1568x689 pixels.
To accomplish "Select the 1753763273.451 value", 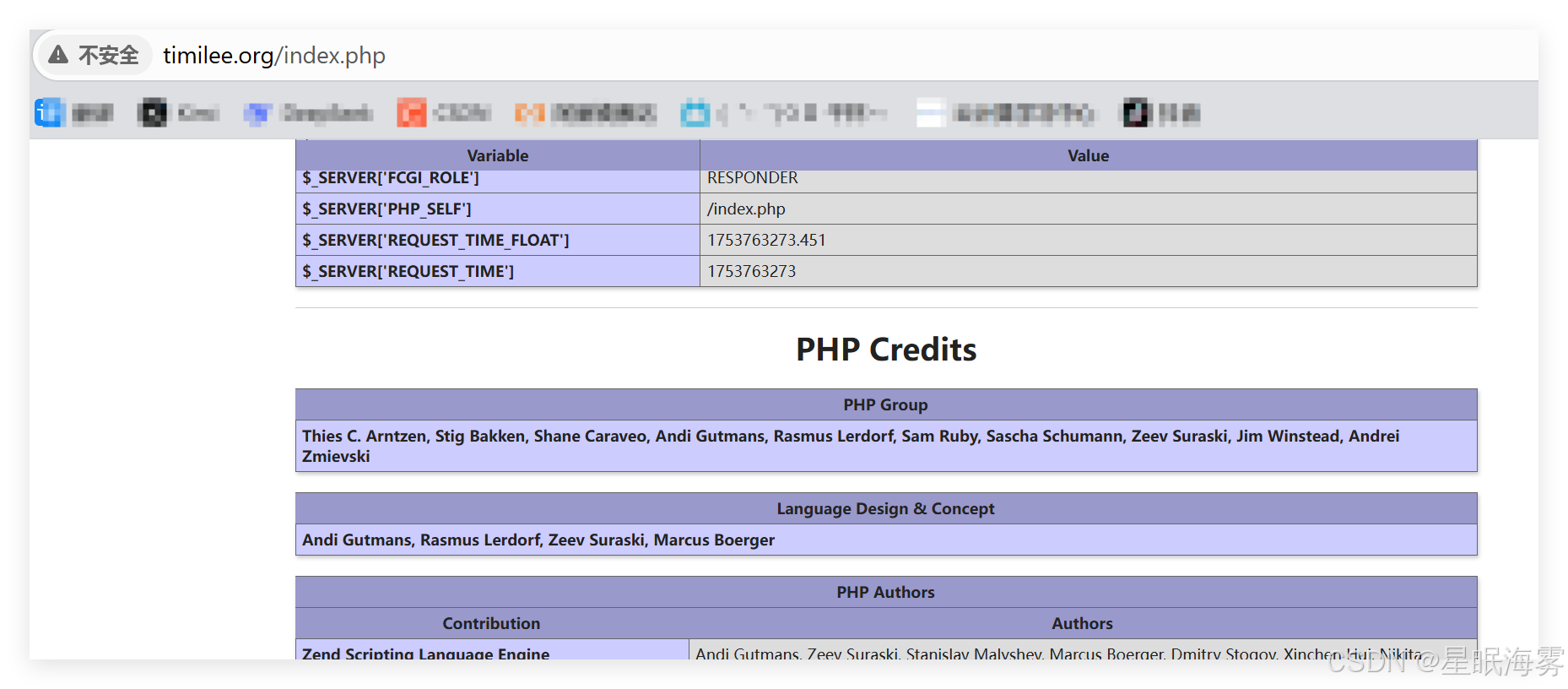I will click(766, 240).
